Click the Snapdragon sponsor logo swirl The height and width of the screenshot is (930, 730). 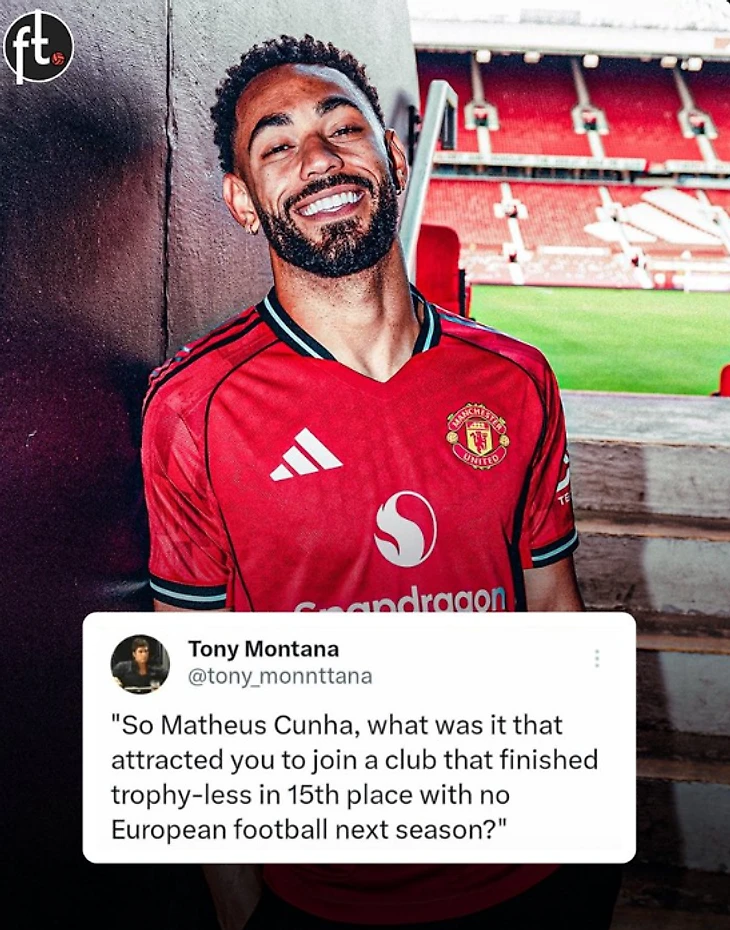tap(406, 528)
